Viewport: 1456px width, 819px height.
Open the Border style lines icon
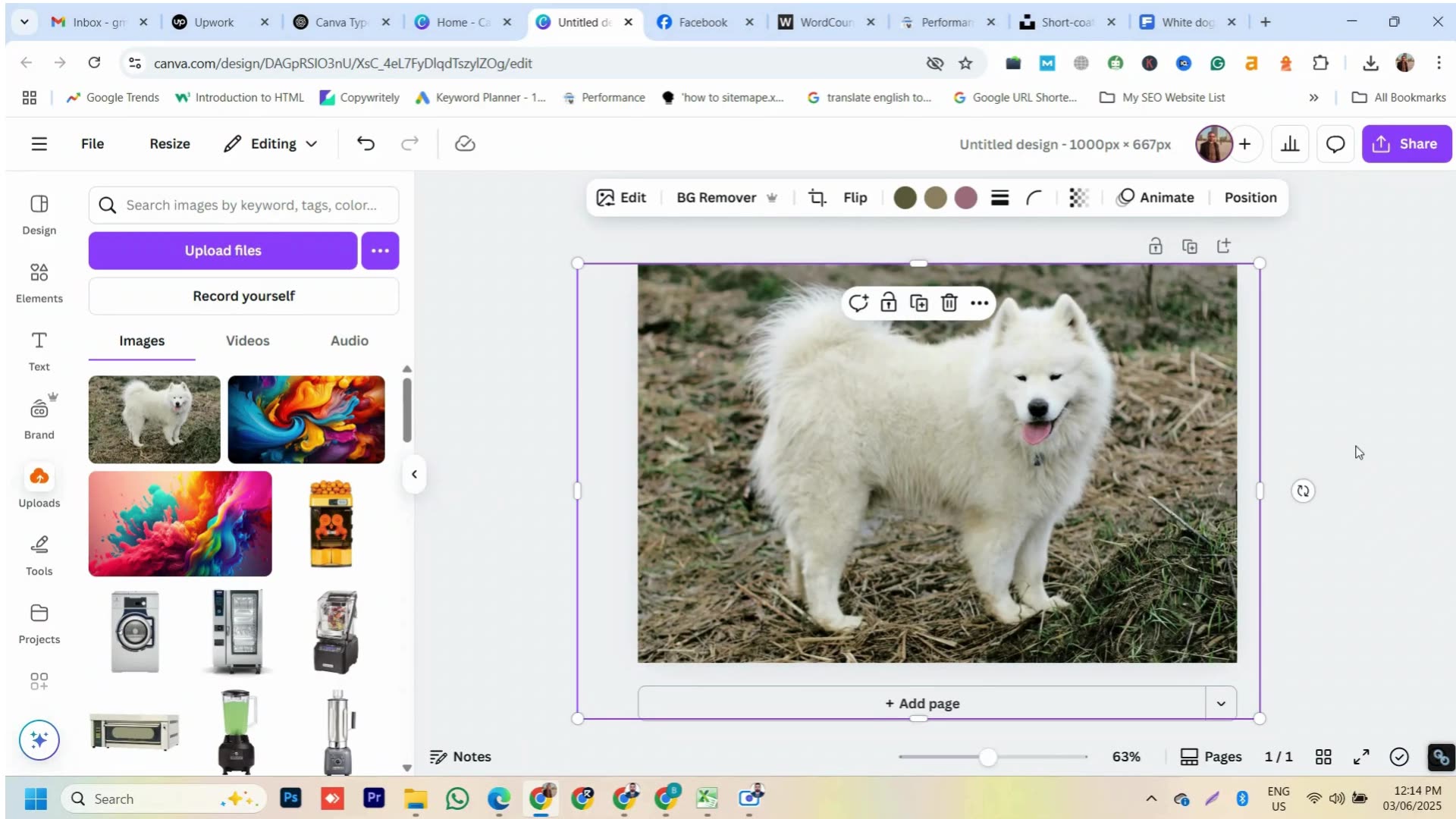999,198
